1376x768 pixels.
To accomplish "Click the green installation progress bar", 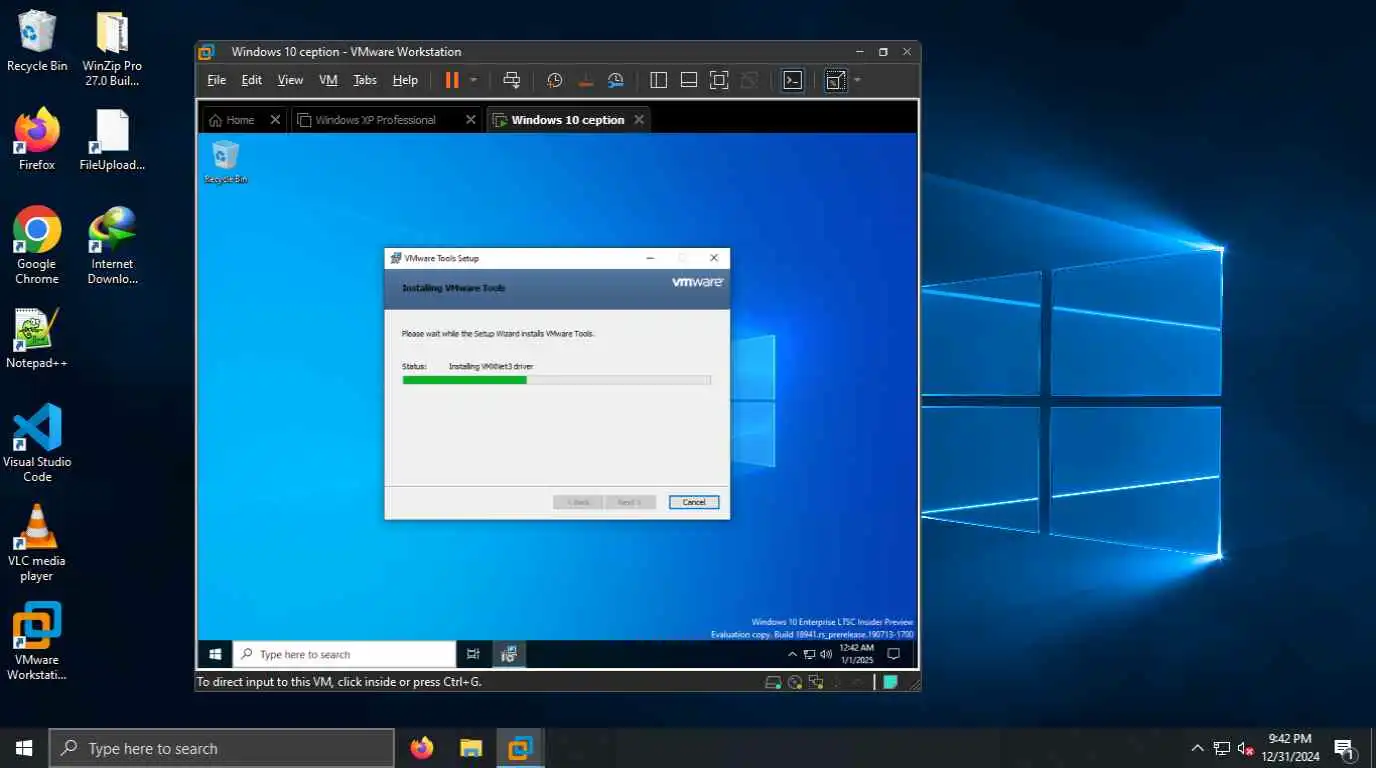I will [x=556, y=380].
